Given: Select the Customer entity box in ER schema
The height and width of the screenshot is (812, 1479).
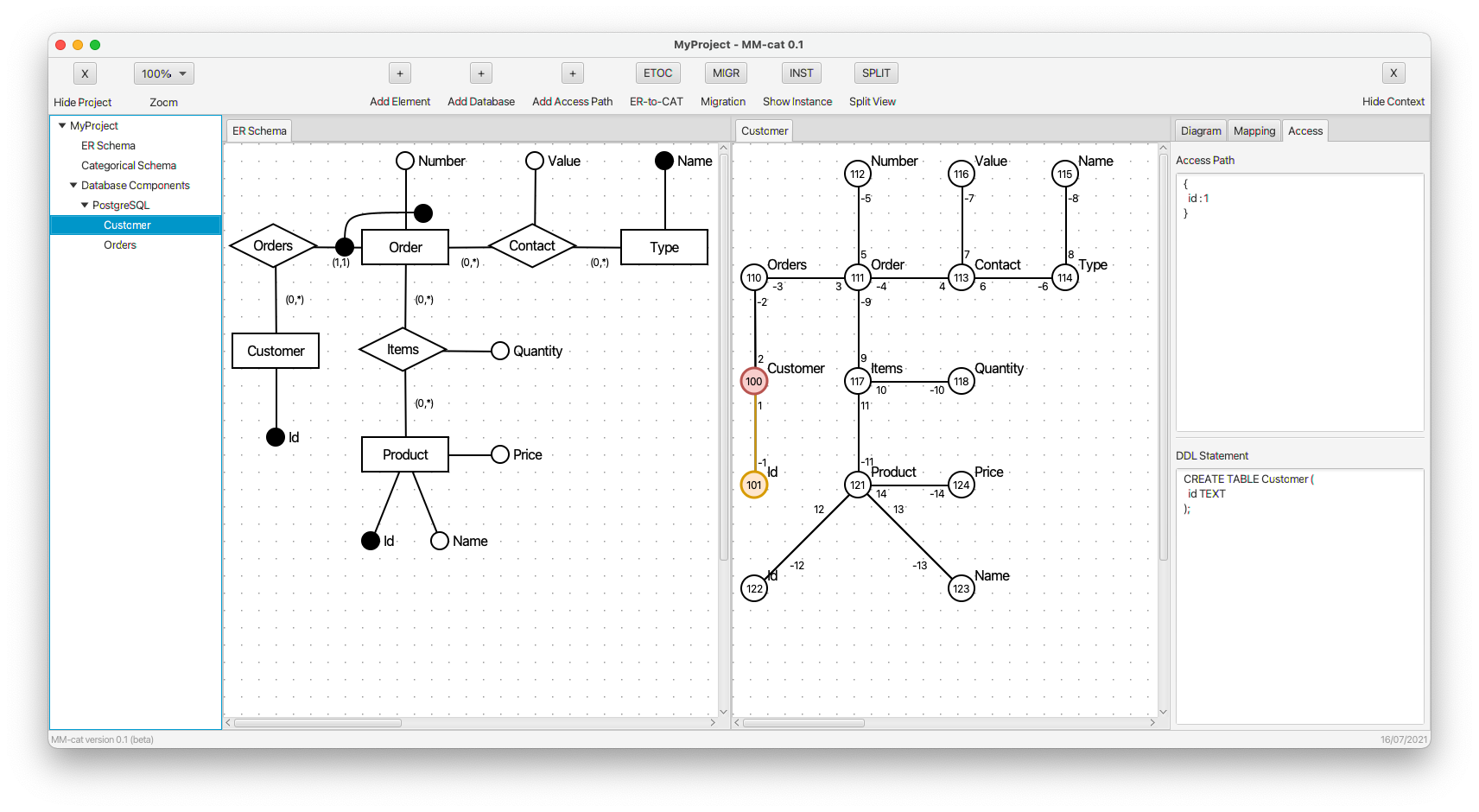Looking at the screenshot, I should point(276,351).
